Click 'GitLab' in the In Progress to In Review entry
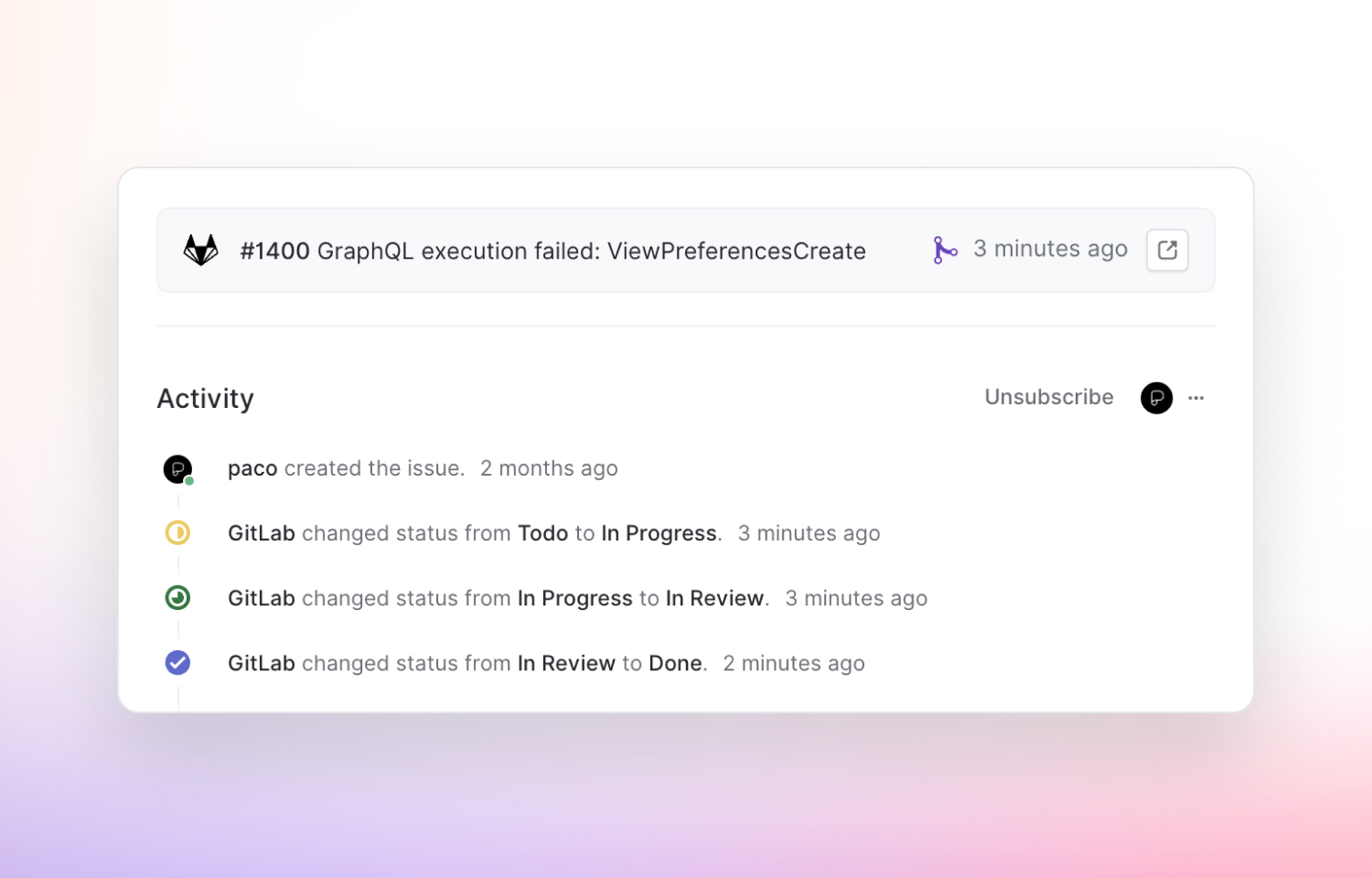This screenshot has height=878, width=1372. (262, 598)
